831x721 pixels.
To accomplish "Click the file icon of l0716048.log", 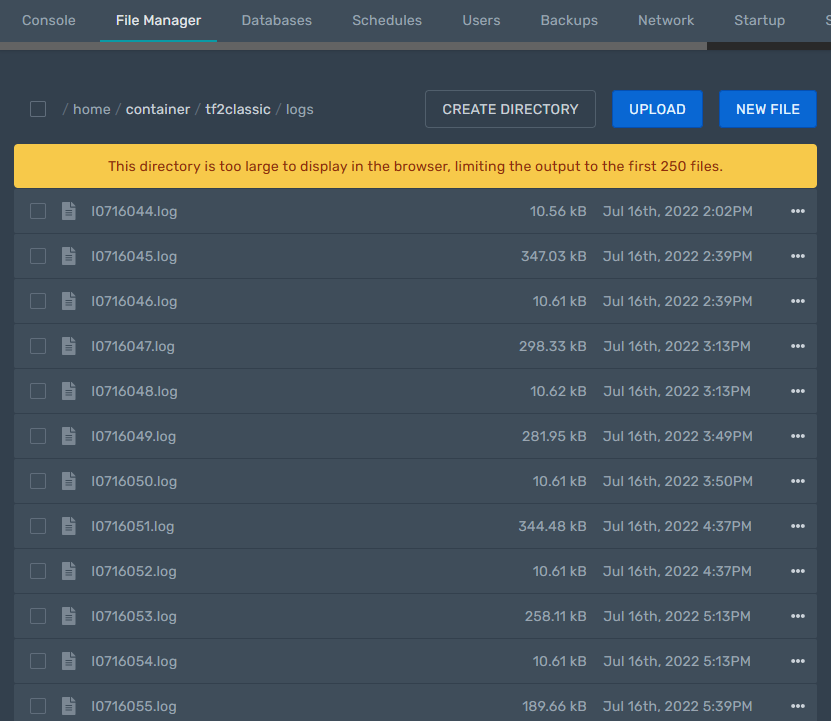I will (68, 391).
